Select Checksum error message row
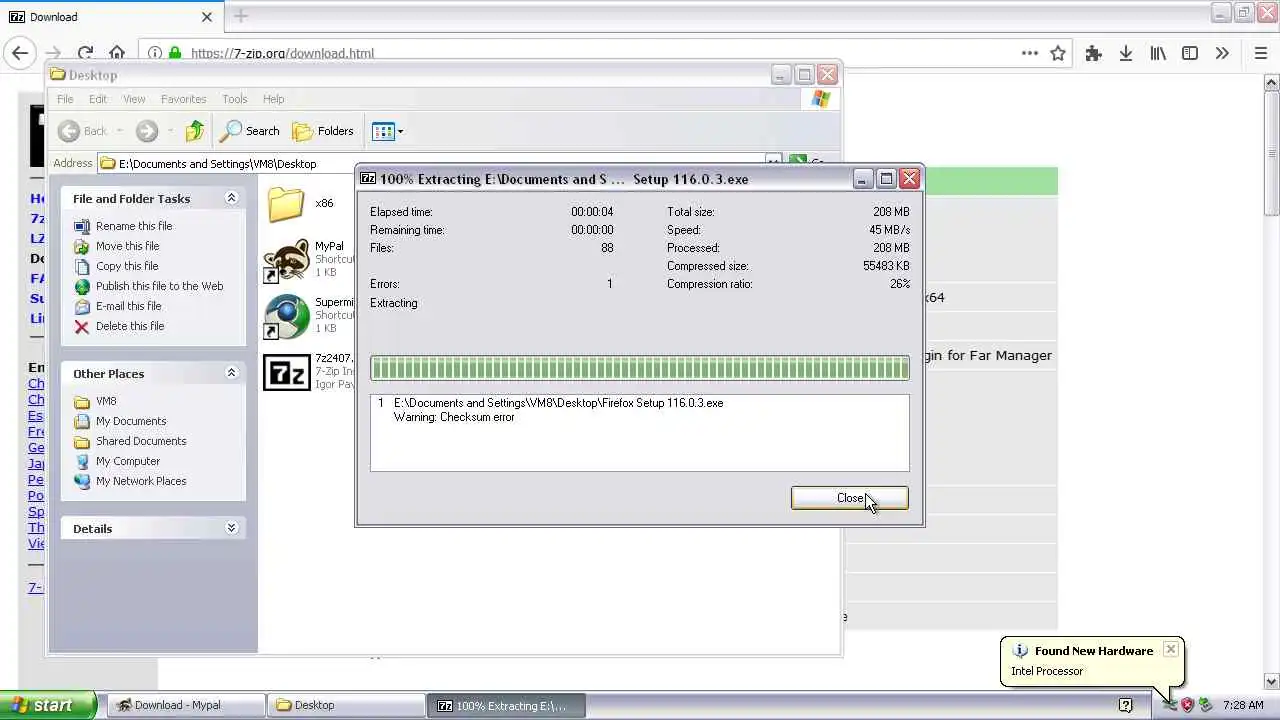The height and width of the screenshot is (720, 1280). [x=454, y=417]
